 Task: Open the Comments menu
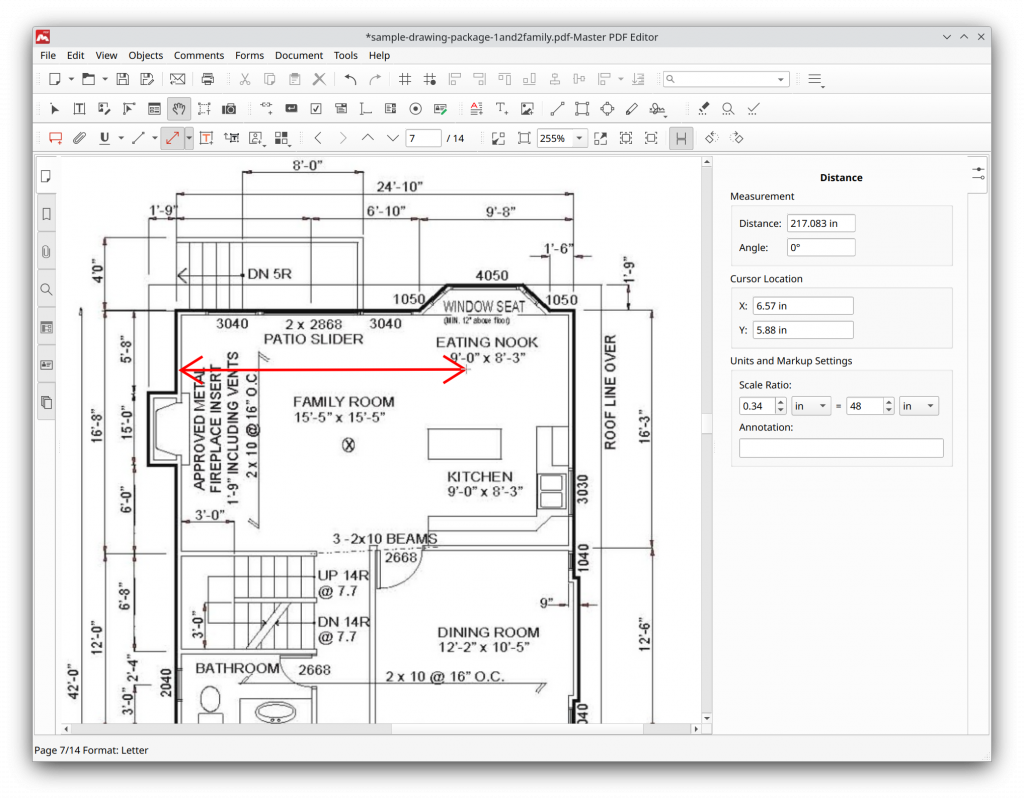199,55
